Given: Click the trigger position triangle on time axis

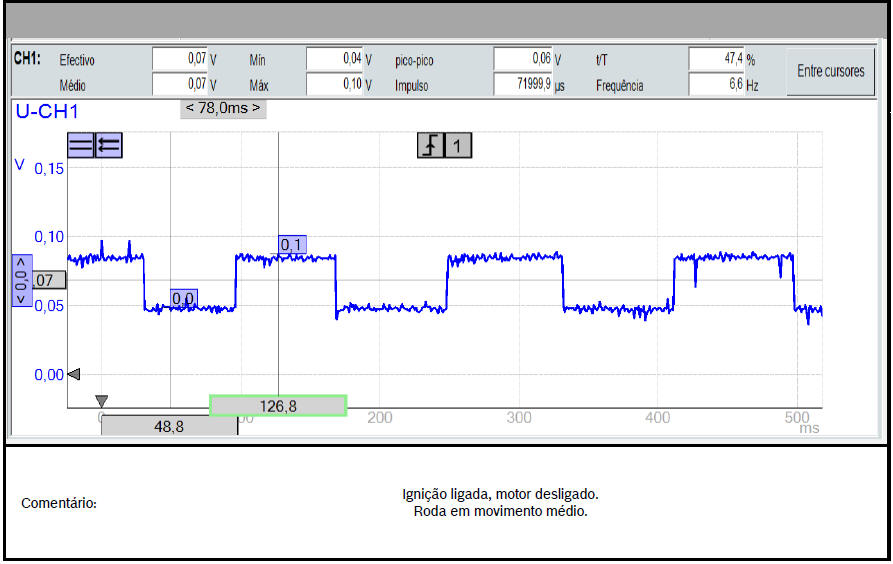Looking at the screenshot, I should (x=101, y=401).
